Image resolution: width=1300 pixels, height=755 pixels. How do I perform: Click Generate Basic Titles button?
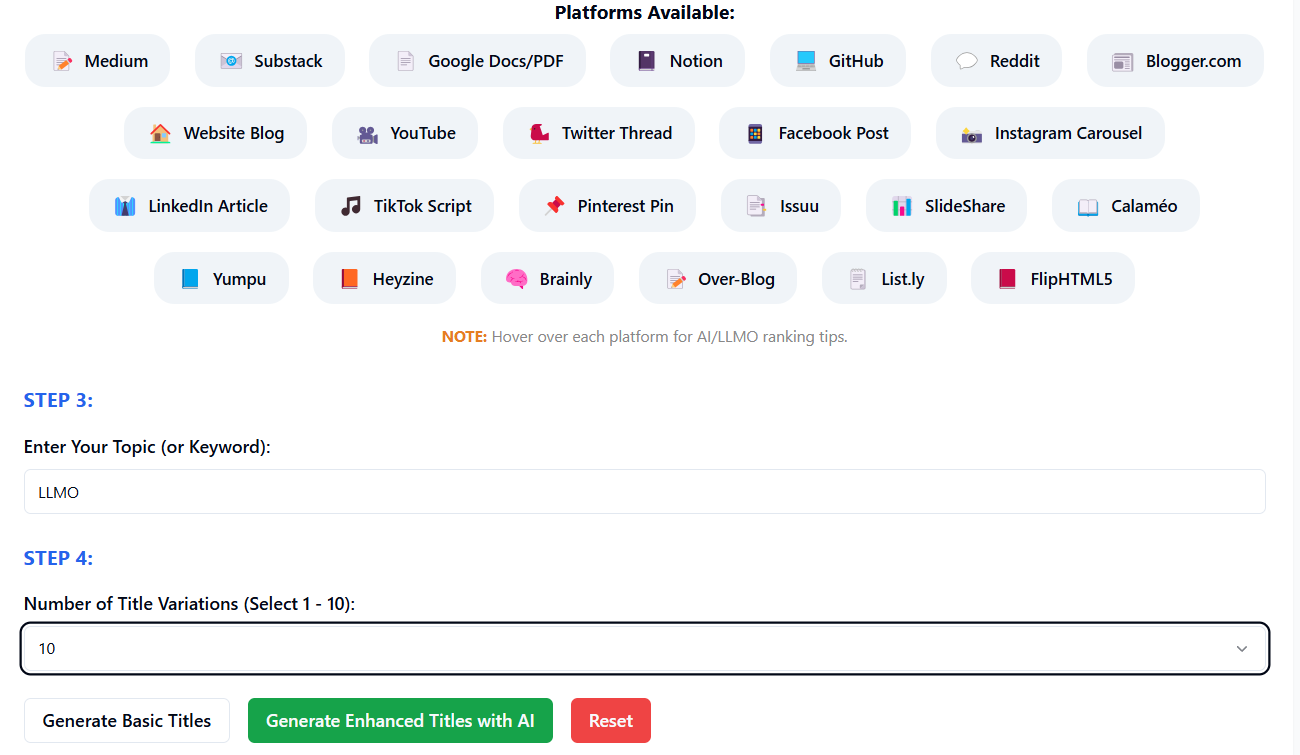(x=127, y=720)
